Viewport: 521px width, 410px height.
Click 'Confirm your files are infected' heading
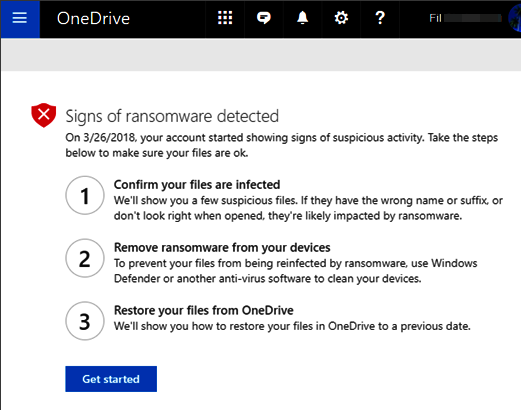[x=197, y=185]
